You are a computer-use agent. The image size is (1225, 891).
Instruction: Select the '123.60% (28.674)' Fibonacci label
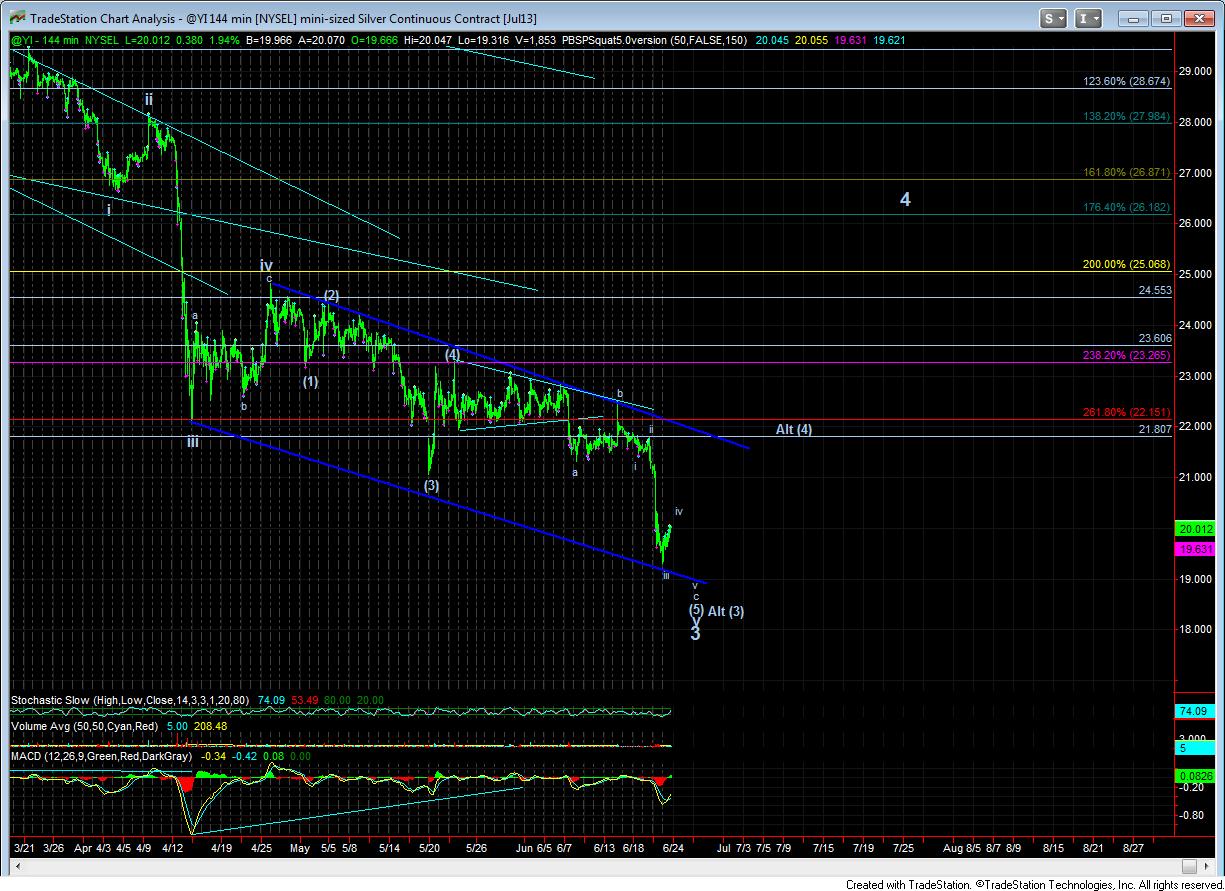pyautogui.click(x=1126, y=81)
